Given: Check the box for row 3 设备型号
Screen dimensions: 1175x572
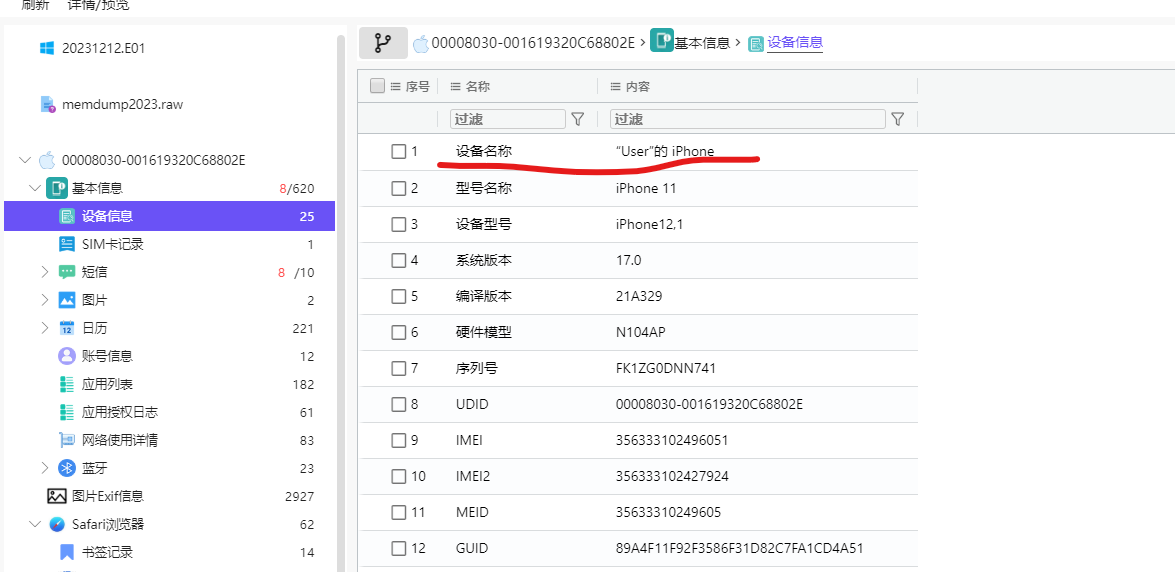Looking at the screenshot, I should click(398, 224).
